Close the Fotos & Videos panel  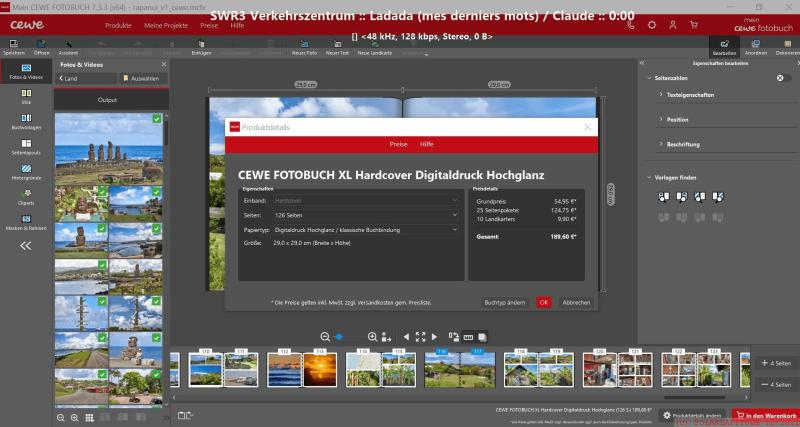coord(164,64)
